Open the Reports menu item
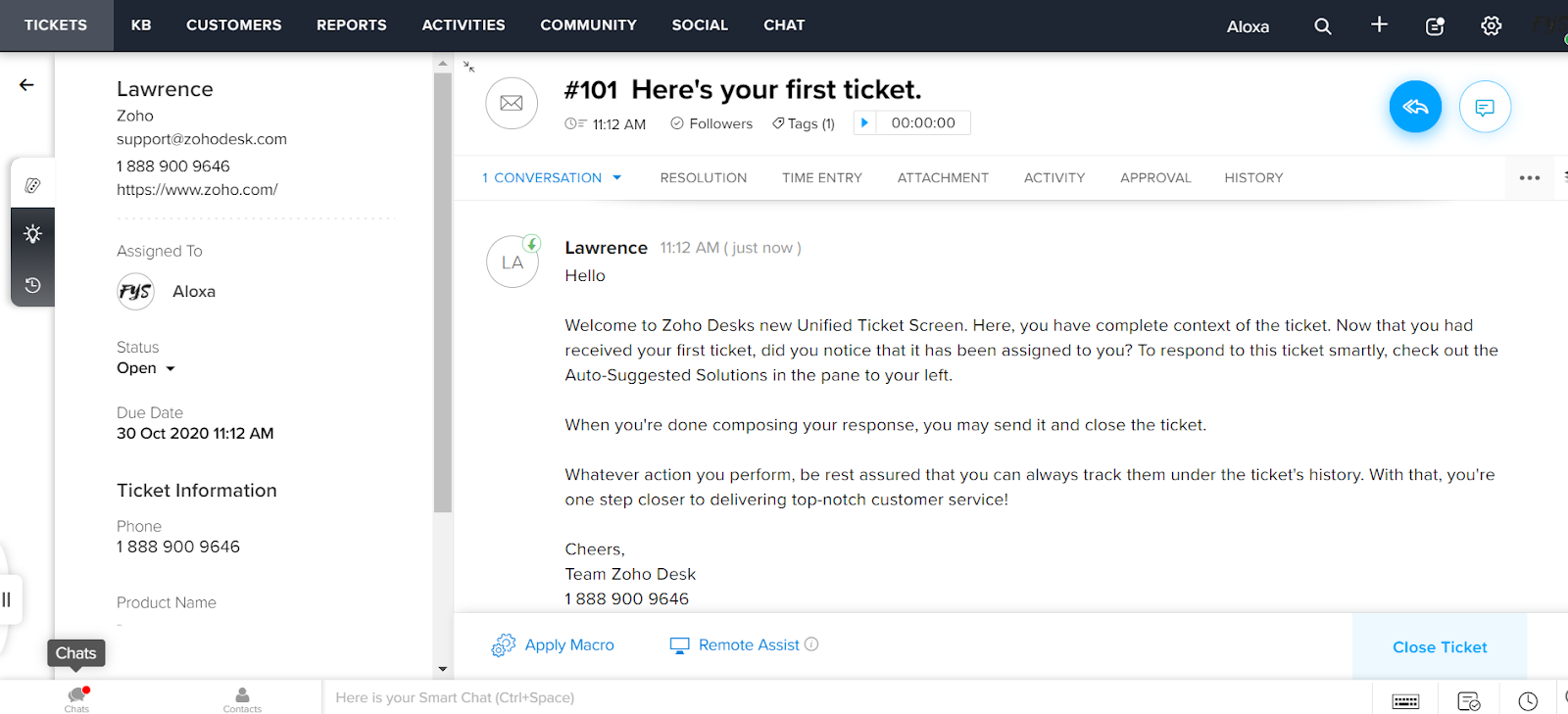The image size is (1568, 714). (351, 25)
